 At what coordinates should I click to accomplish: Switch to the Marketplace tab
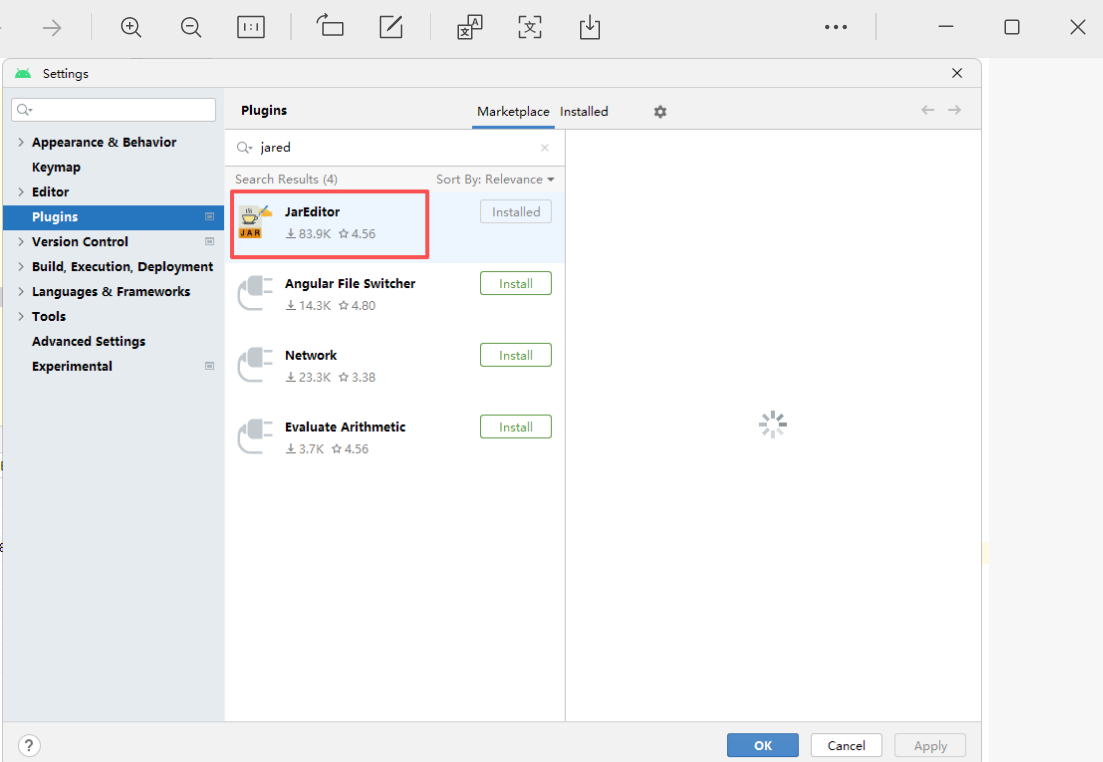point(513,111)
